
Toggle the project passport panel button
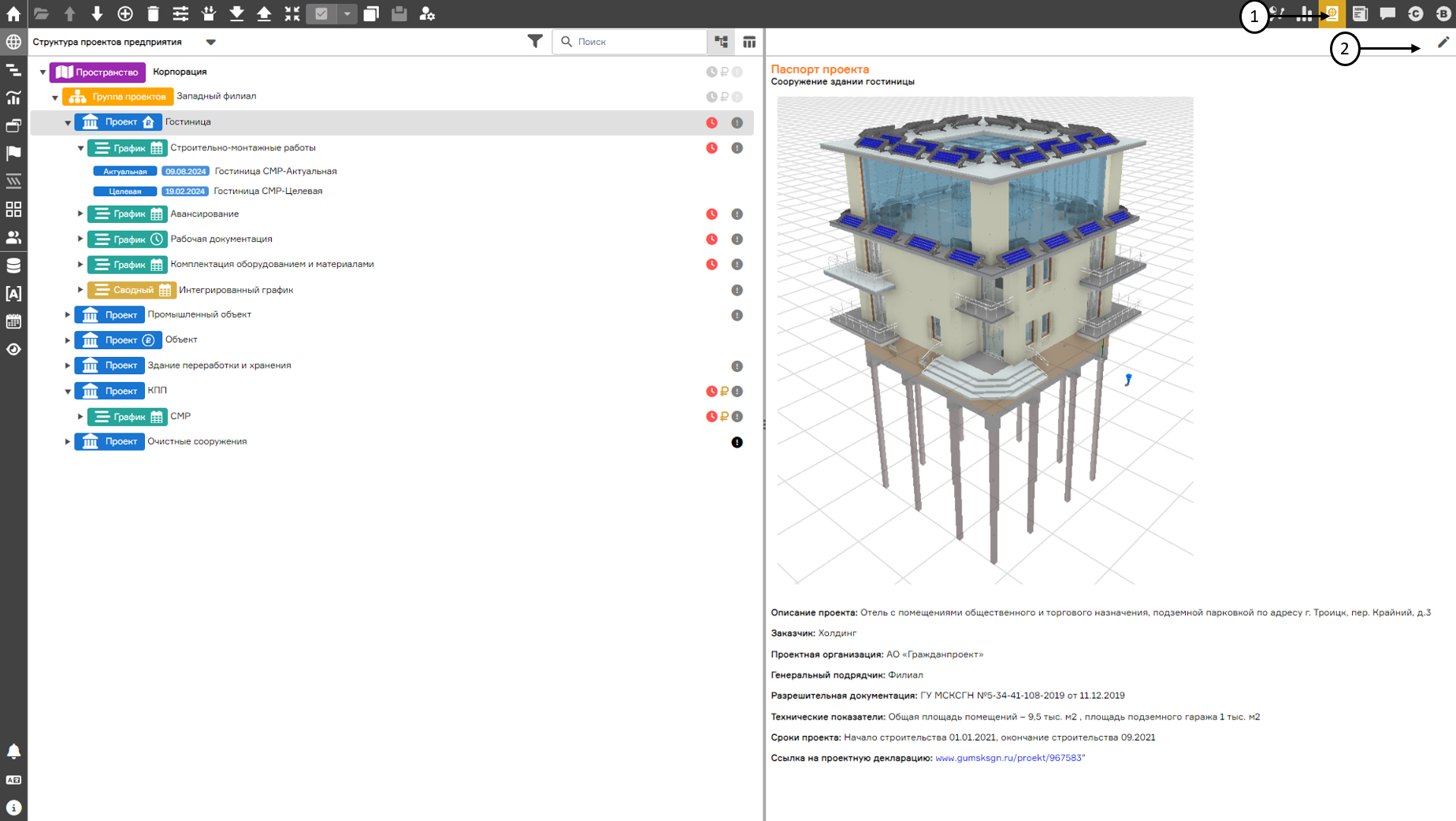[1332, 13]
